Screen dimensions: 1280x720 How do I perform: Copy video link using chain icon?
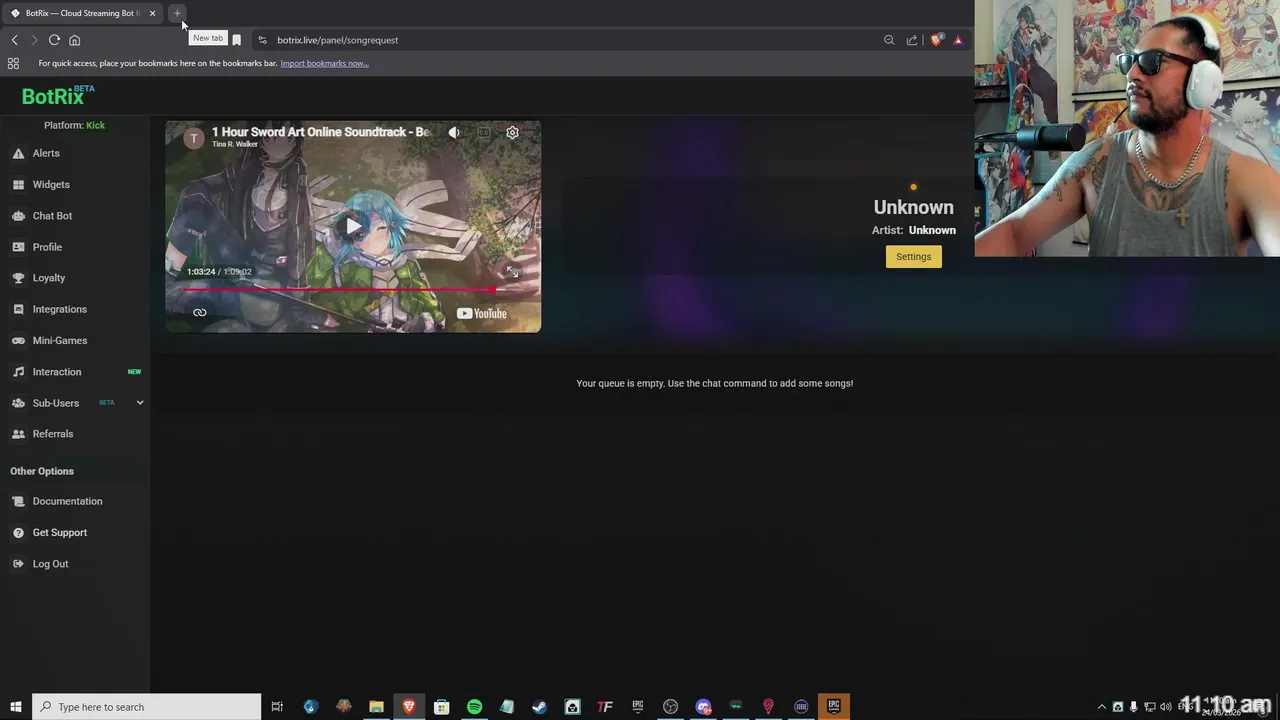199,313
